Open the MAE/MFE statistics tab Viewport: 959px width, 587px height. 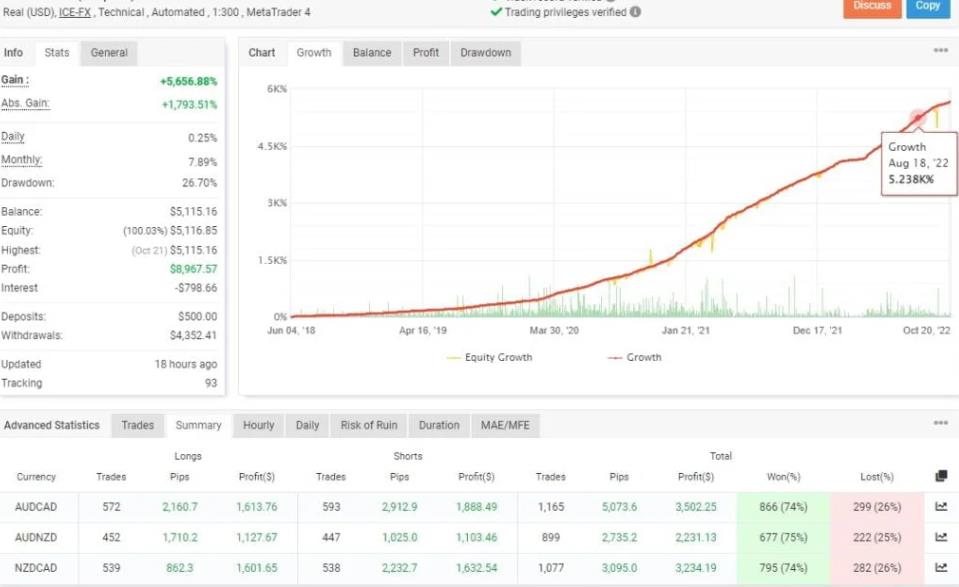[504, 425]
